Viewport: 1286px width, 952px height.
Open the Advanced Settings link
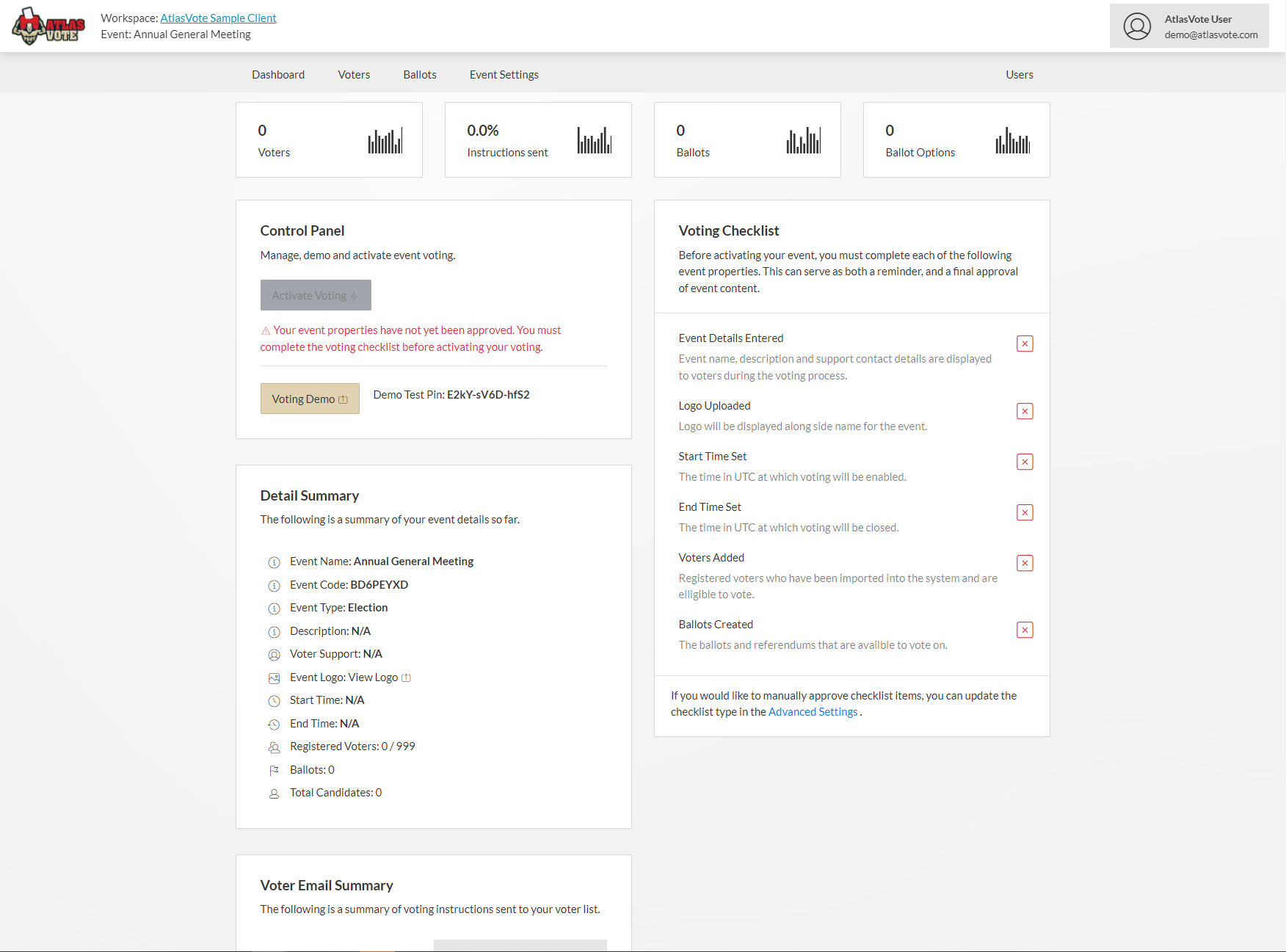tap(813, 712)
